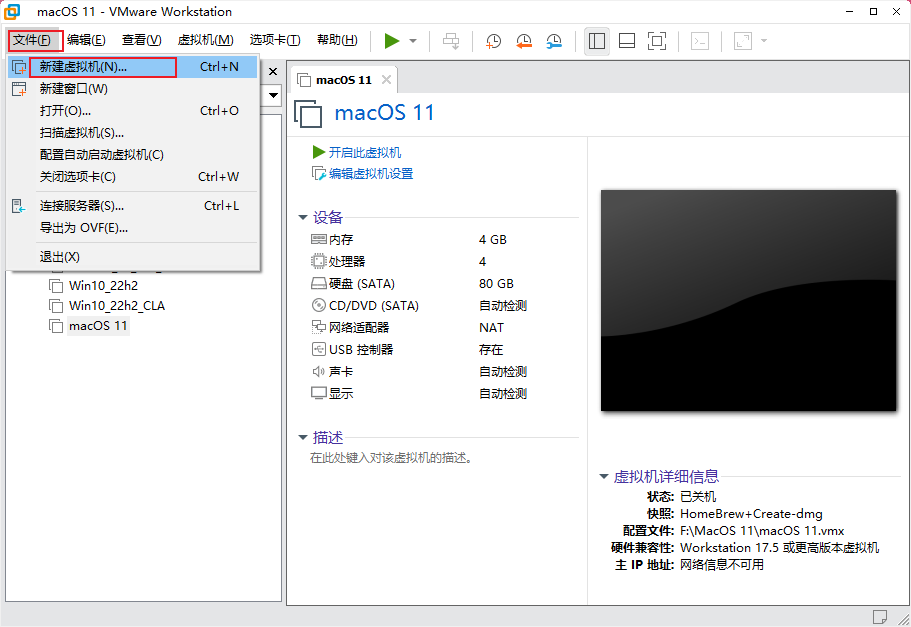Collapse the 描述 section
This screenshot has width=911, height=627.
[x=303, y=438]
